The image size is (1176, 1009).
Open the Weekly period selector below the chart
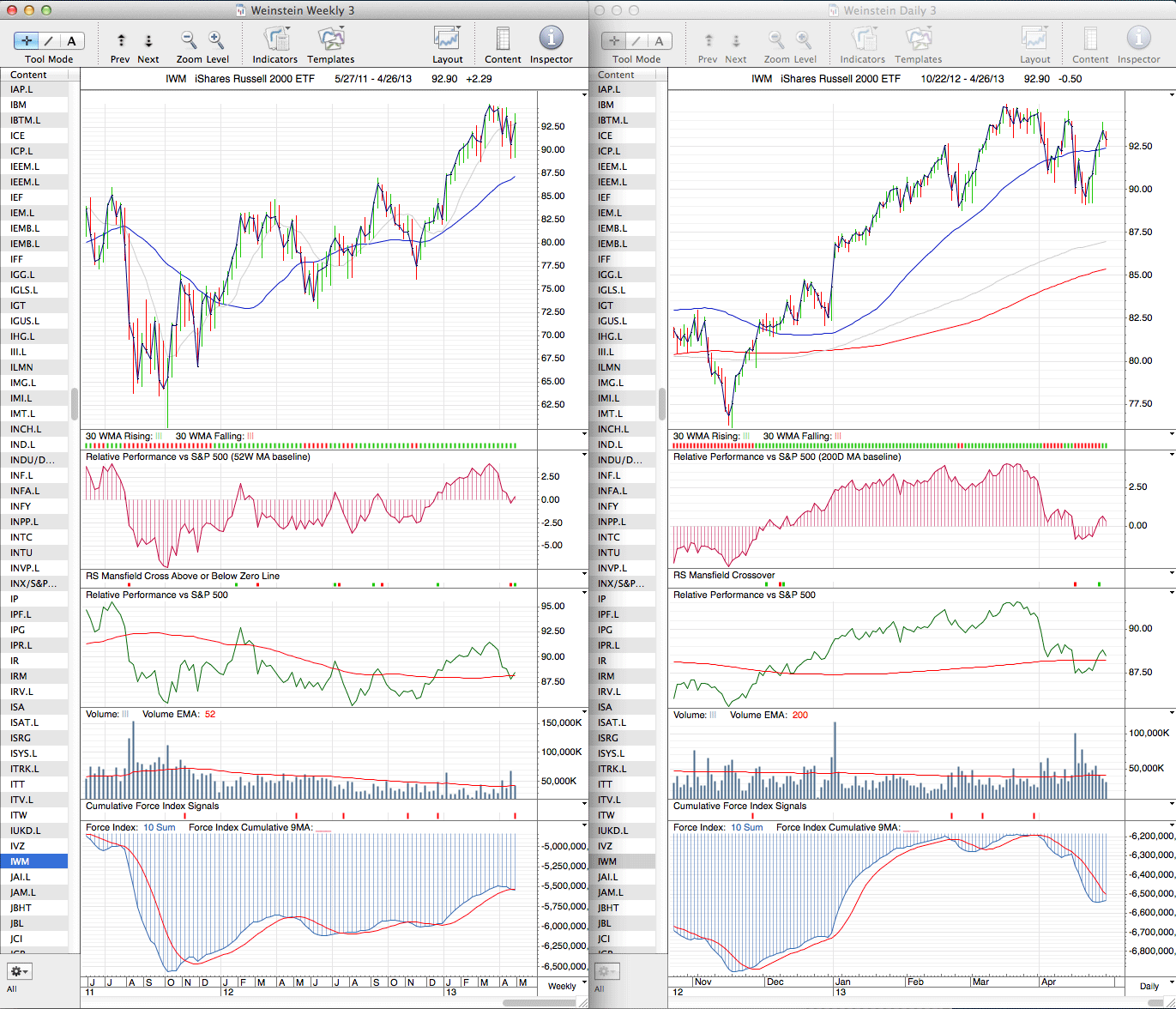(x=562, y=986)
